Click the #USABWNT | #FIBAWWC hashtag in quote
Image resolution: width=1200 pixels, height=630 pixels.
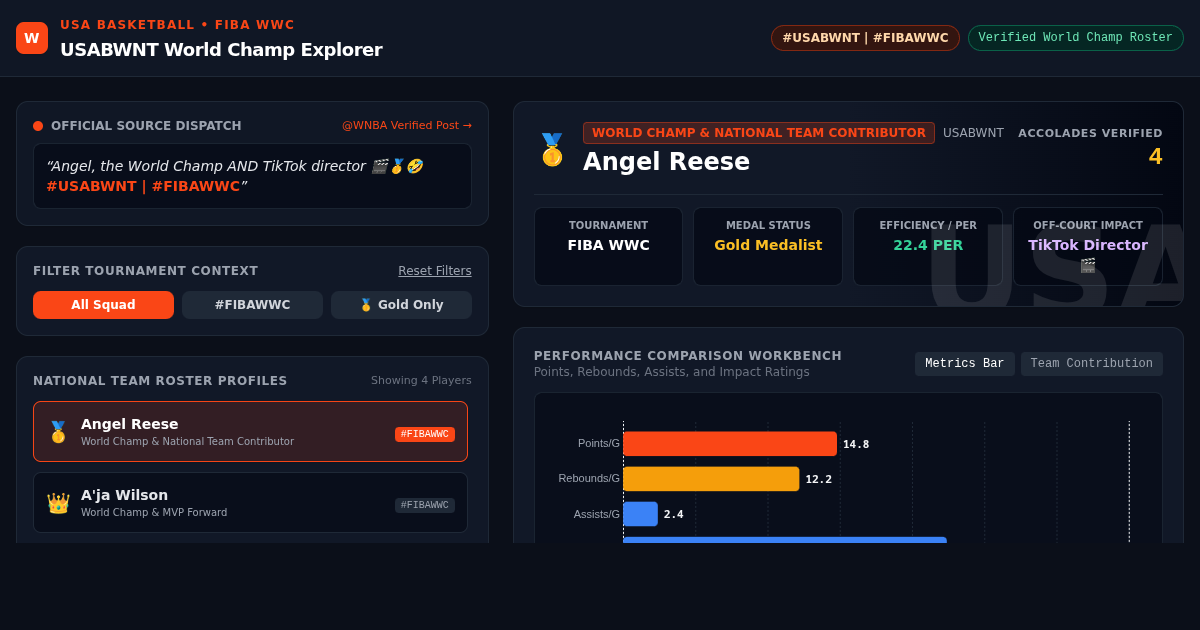tap(143, 186)
